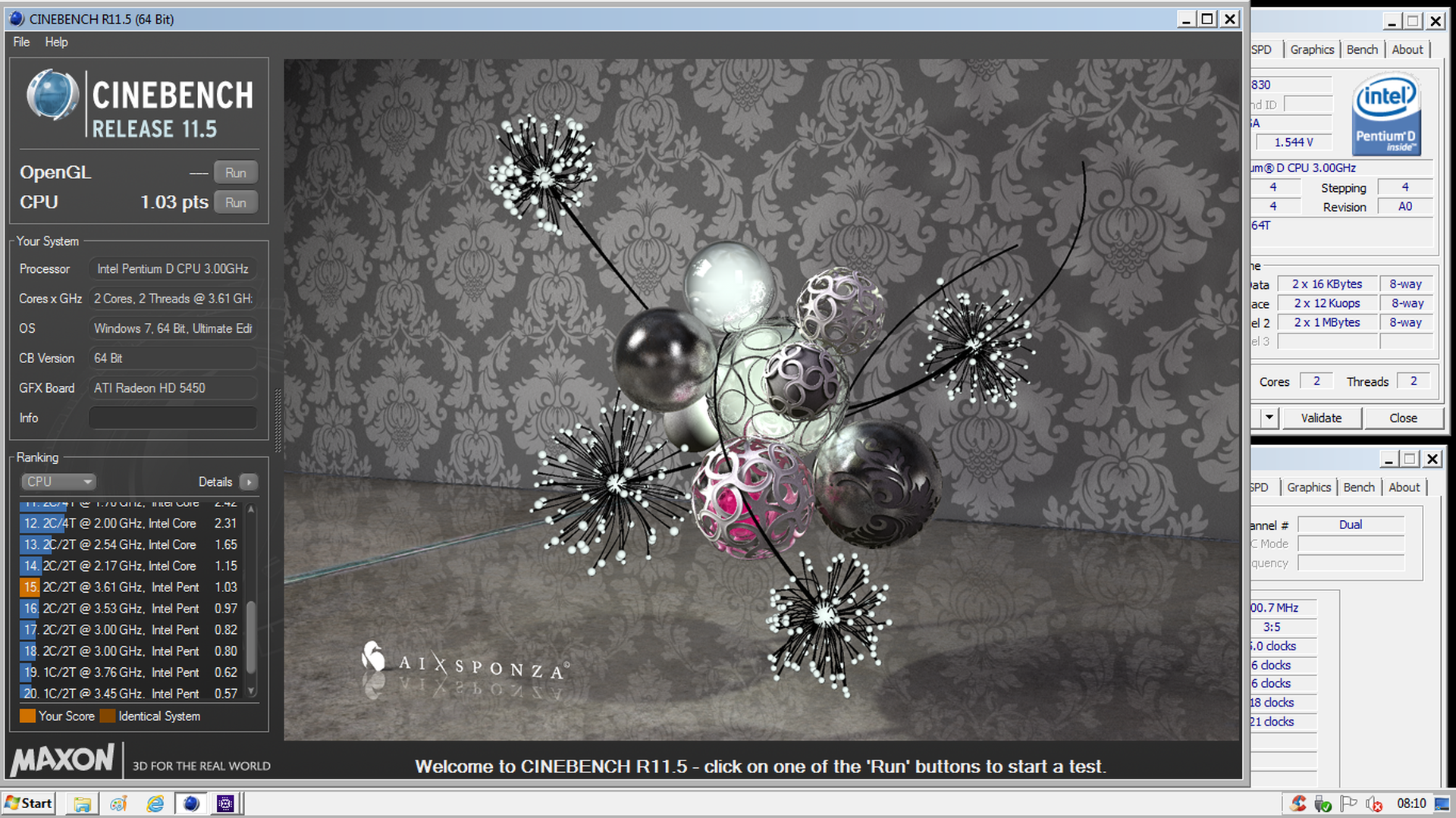Open the Help menu in Cinebench
The height and width of the screenshot is (818, 1456).
point(56,42)
